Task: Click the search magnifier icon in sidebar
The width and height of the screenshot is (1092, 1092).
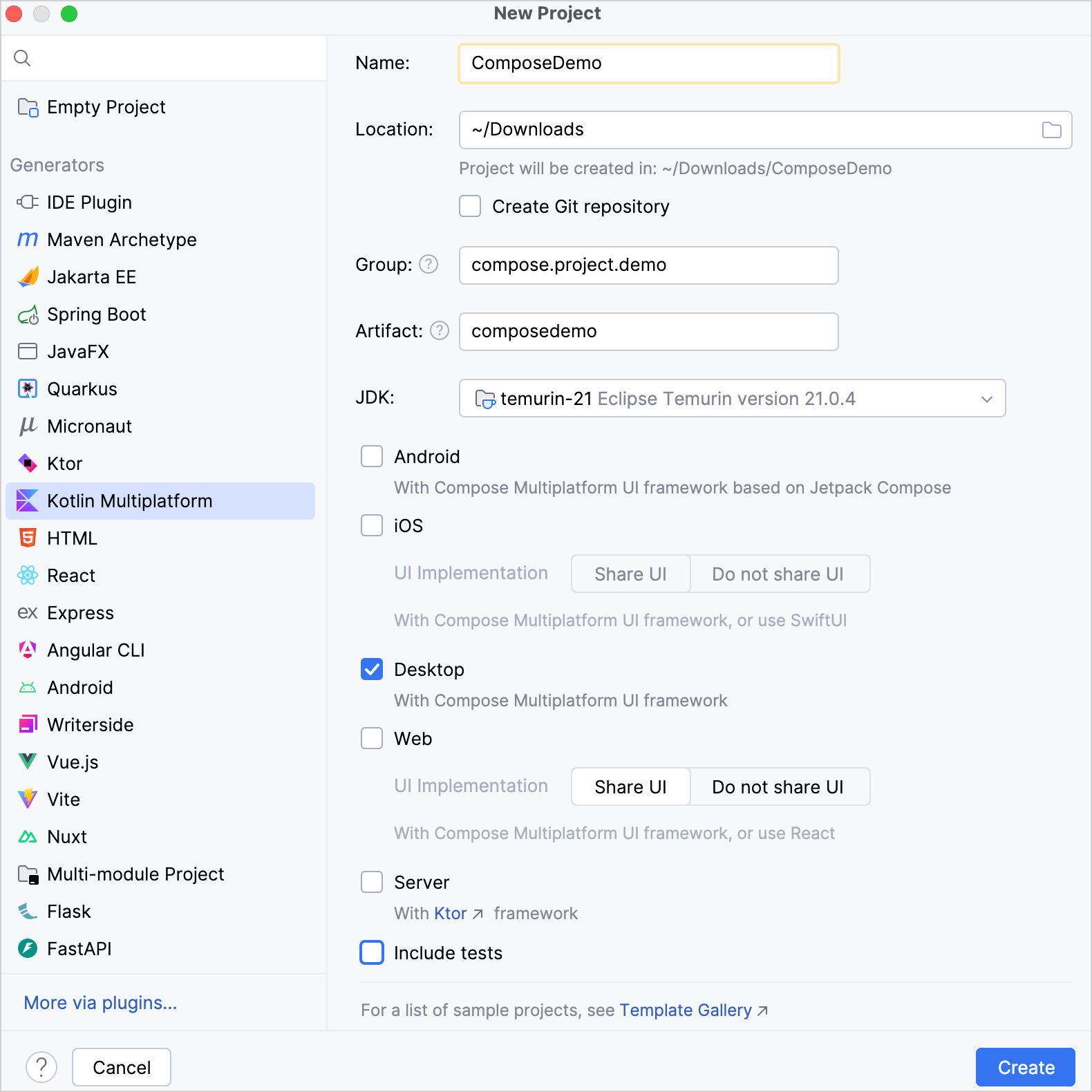Action: pyautogui.click(x=22, y=58)
